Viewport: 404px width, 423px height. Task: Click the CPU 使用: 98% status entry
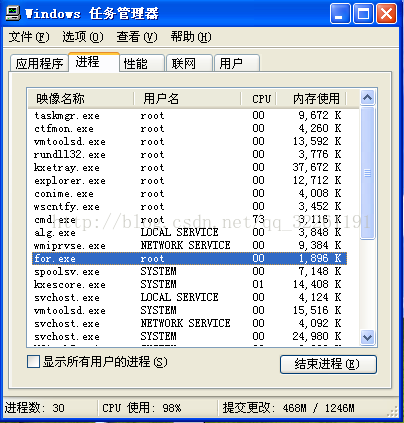pyautogui.click(x=142, y=408)
